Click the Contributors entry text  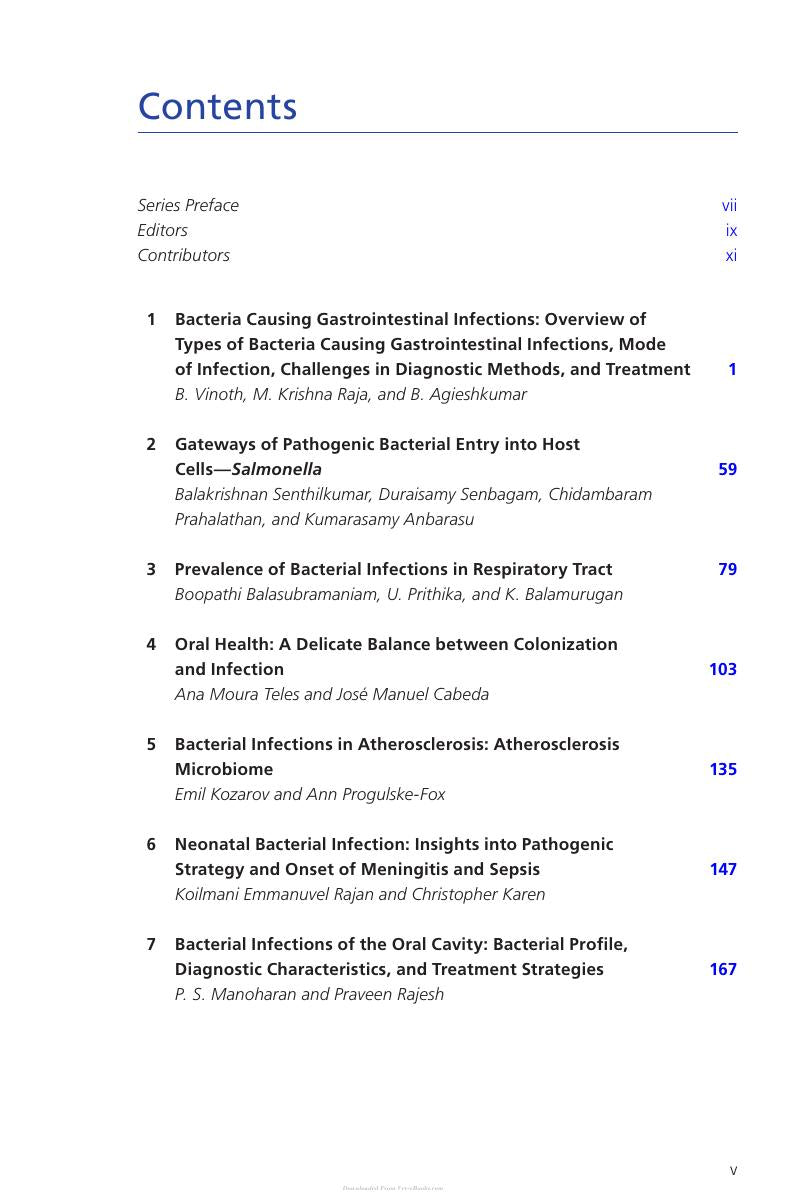pos(183,255)
